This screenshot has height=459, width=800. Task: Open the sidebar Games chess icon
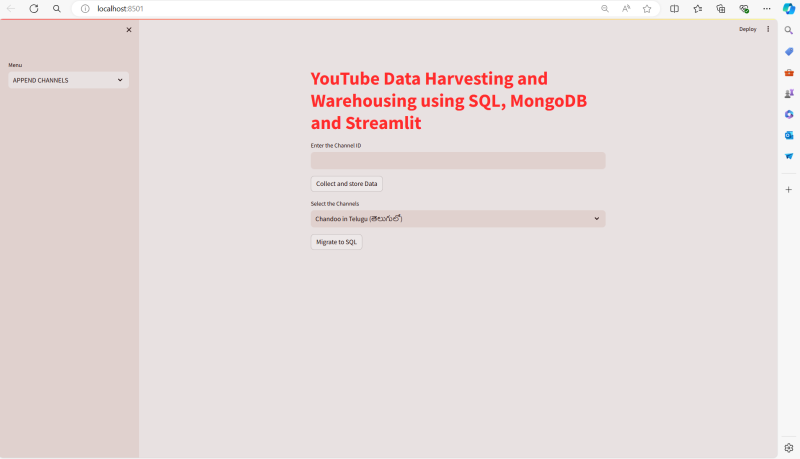pyautogui.click(x=789, y=93)
